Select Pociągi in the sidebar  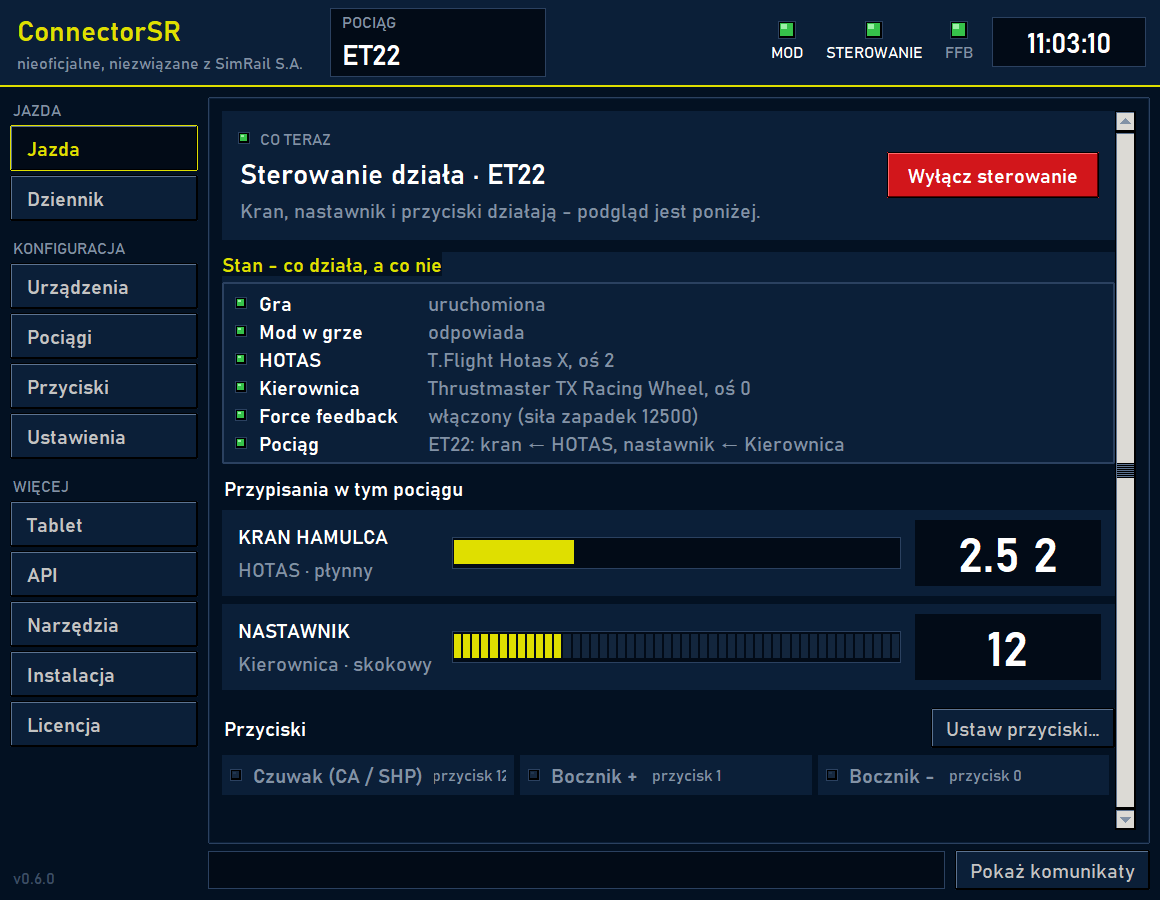pos(104,337)
